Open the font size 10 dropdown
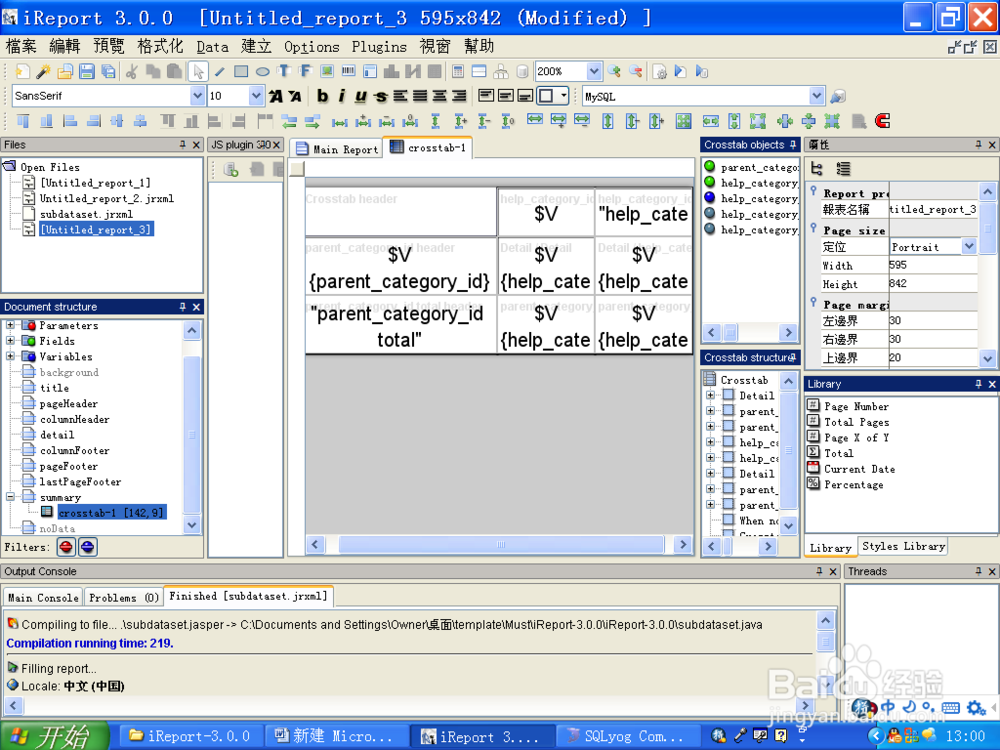This screenshot has height=750, width=1000. tap(256, 96)
